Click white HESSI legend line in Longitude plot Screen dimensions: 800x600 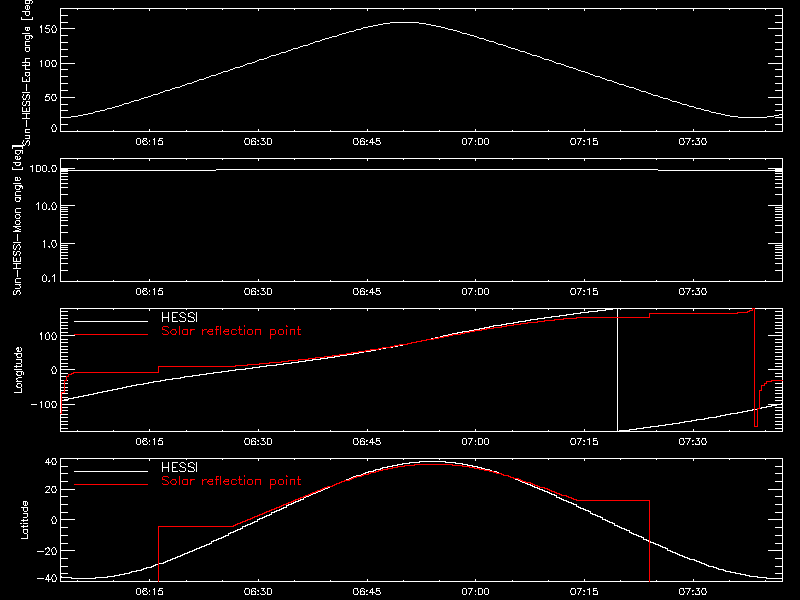pos(111,321)
